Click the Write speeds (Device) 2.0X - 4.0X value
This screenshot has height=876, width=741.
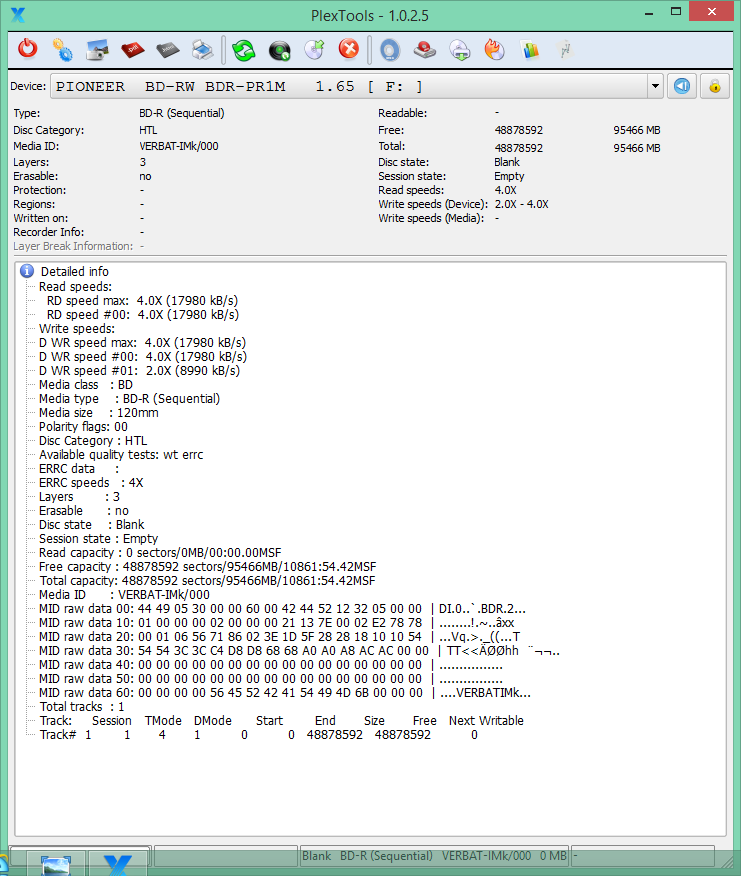click(521, 204)
